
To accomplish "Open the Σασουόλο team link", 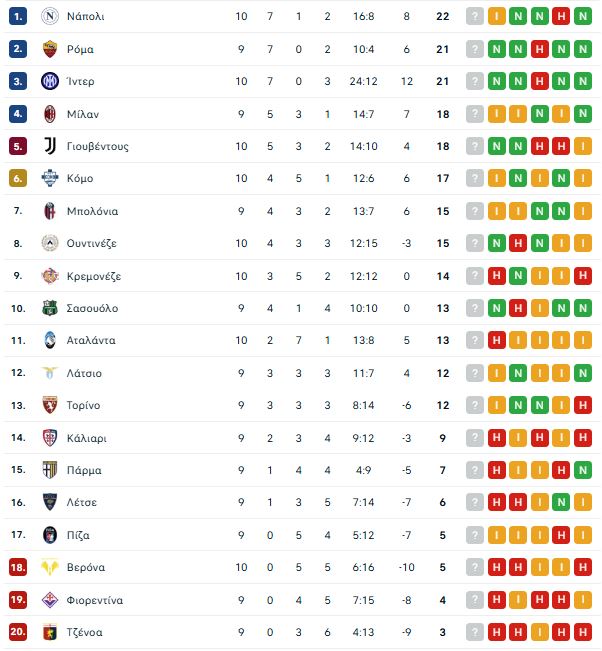I will (x=92, y=308).
